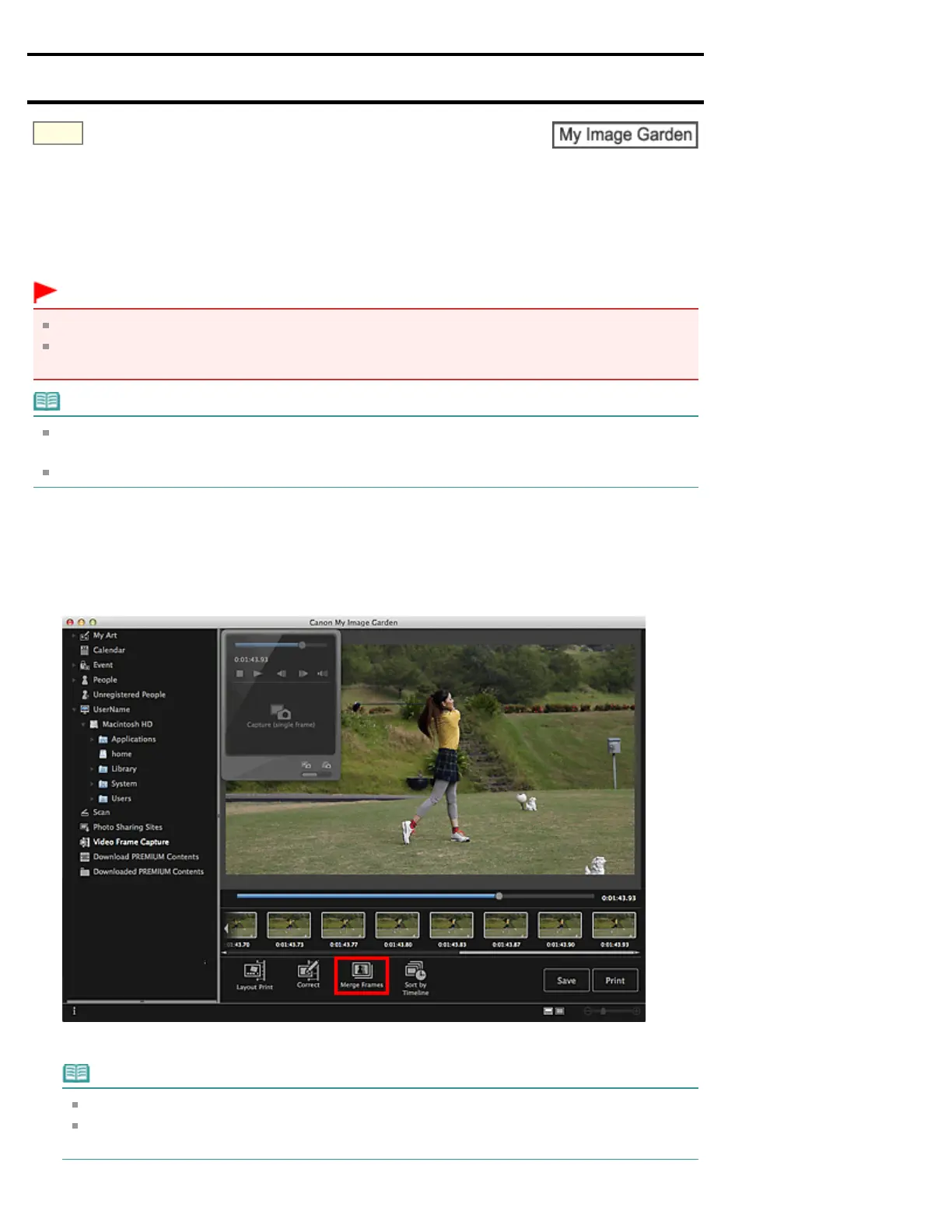Click the left scroll arrow of frame strip
The height and width of the screenshot is (1232, 952).
226,927
